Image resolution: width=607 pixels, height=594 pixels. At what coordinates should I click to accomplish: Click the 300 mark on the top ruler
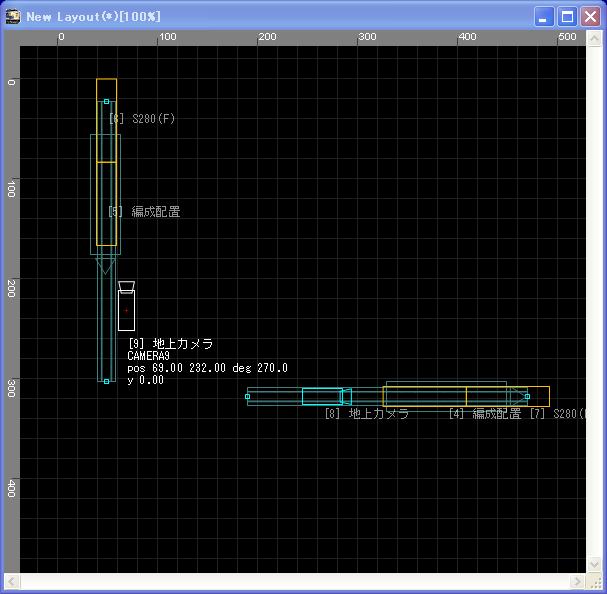[368, 37]
